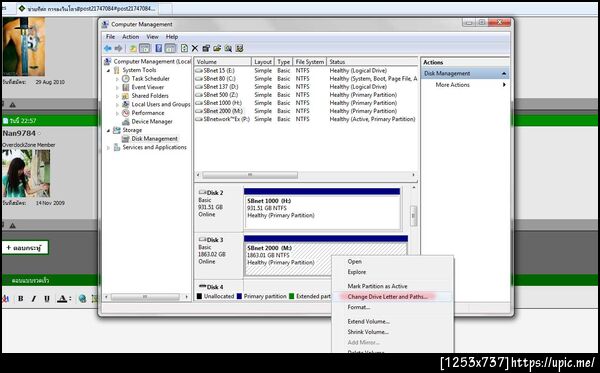
Task: Choose Change Drive Letter and Paths
Action: tap(388, 297)
